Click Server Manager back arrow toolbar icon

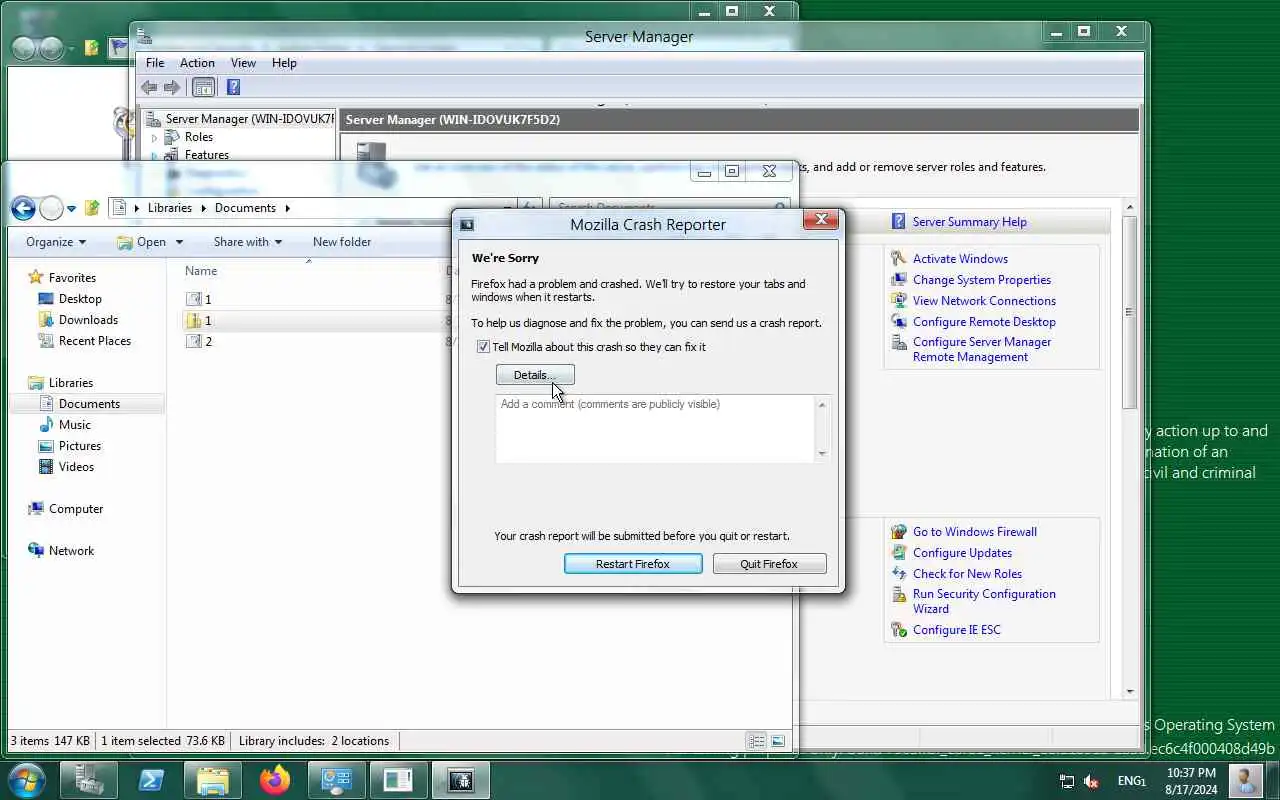coord(149,88)
